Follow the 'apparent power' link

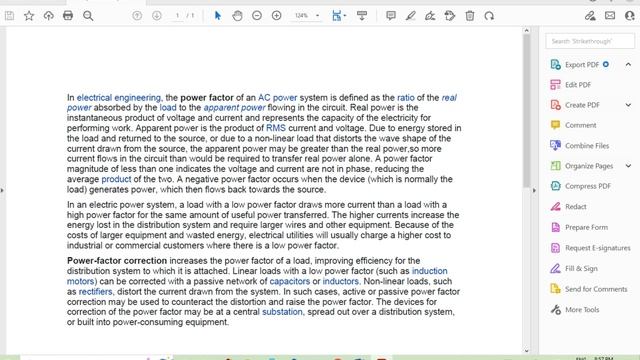(x=234, y=108)
